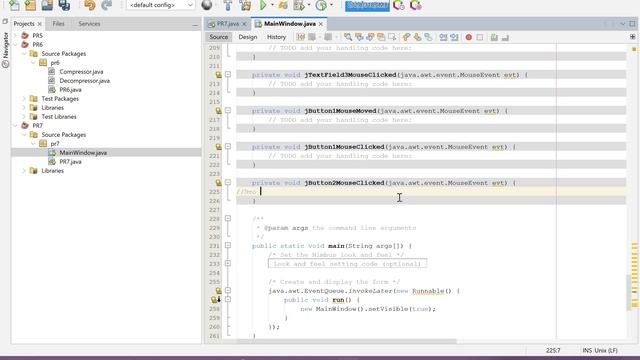The height and width of the screenshot is (360, 640).
Task: Switch to History view
Action: point(276,37)
